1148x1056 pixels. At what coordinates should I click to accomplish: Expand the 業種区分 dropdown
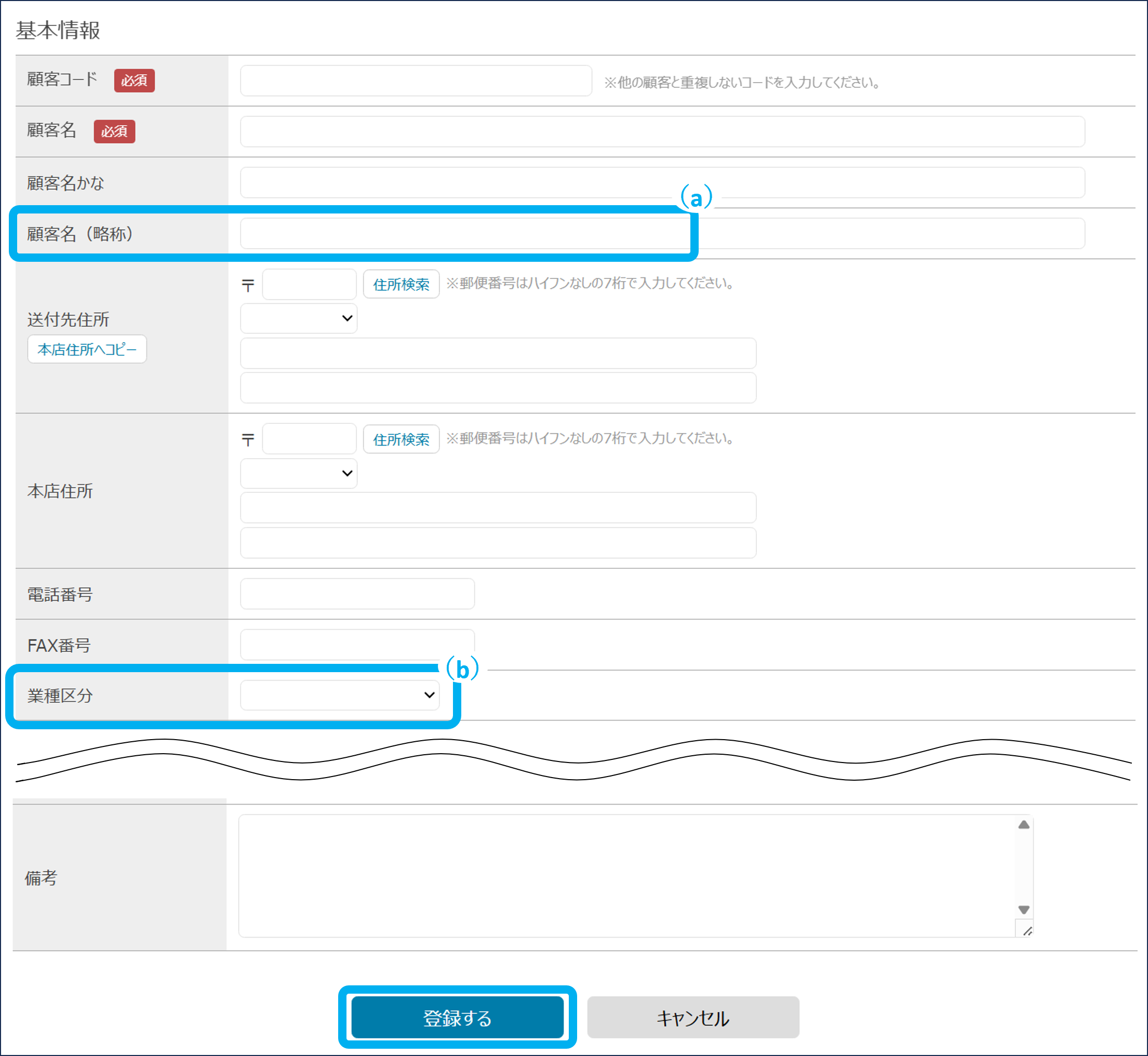[x=339, y=695]
